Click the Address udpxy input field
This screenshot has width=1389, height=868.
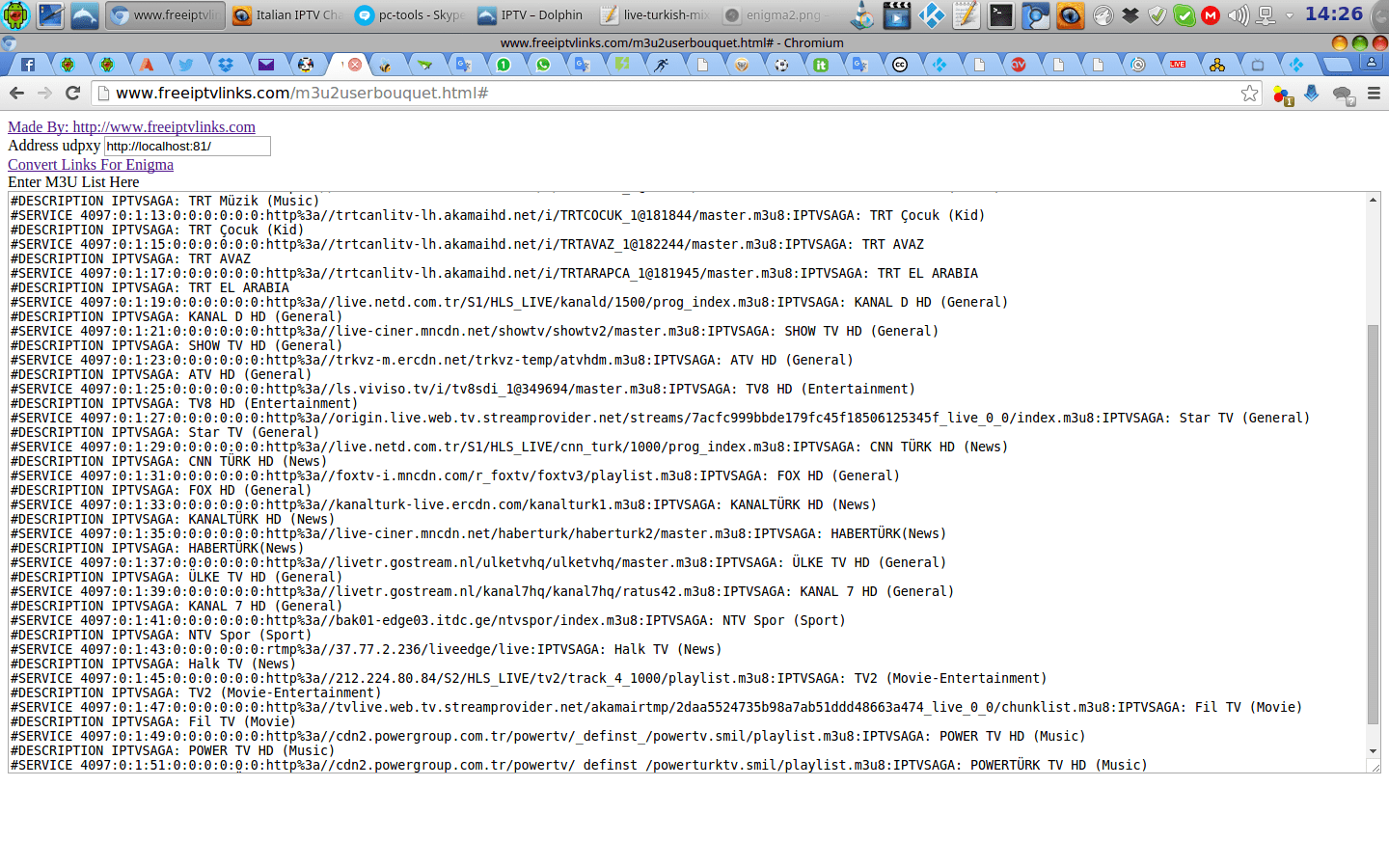point(187,146)
